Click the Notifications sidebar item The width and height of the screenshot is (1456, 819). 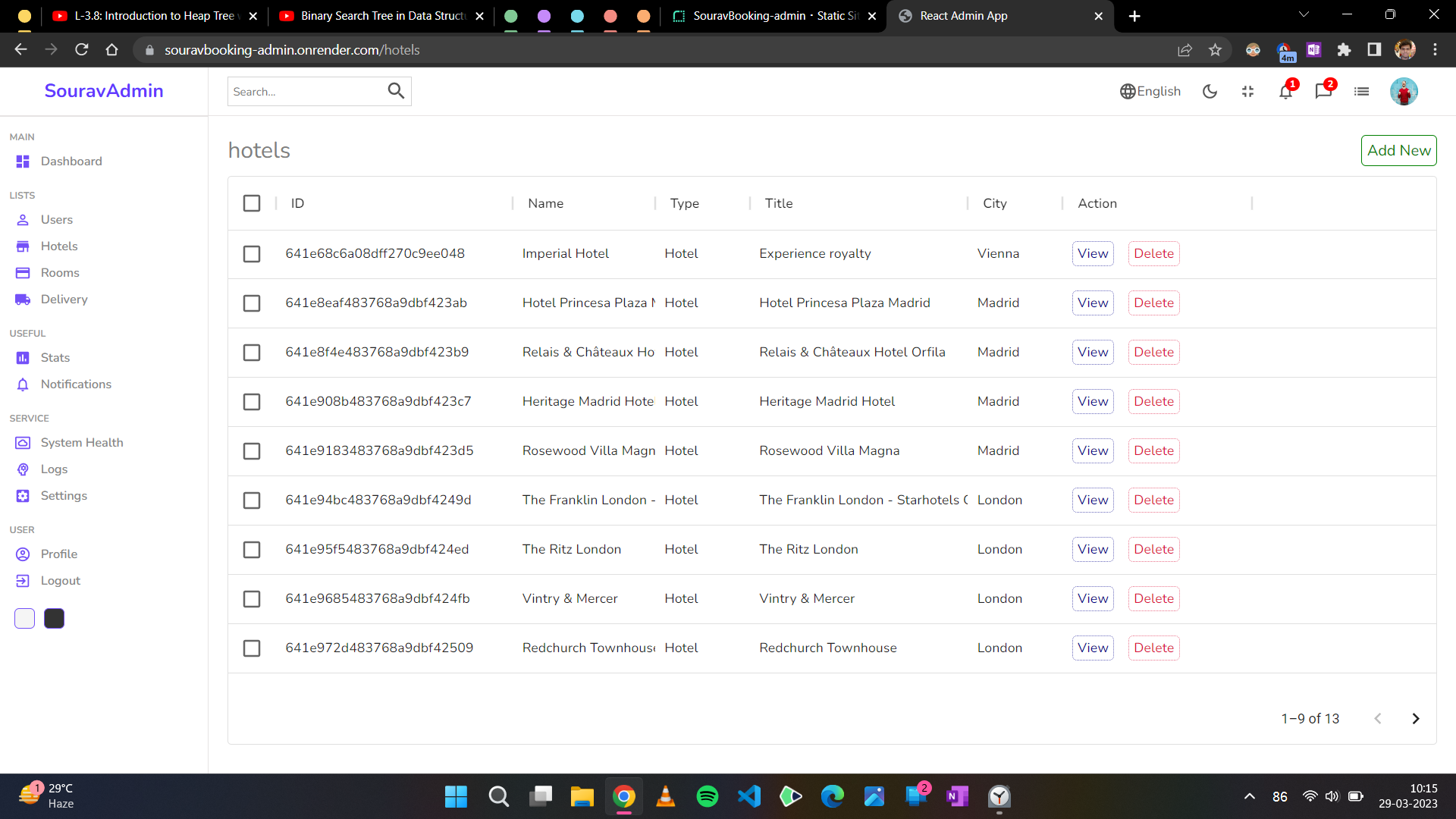pos(75,384)
